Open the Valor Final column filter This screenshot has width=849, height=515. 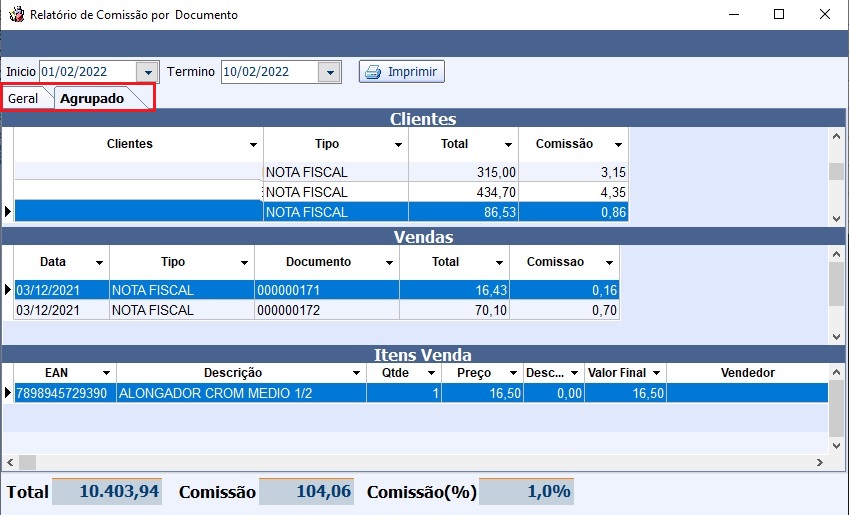point(656,374)
